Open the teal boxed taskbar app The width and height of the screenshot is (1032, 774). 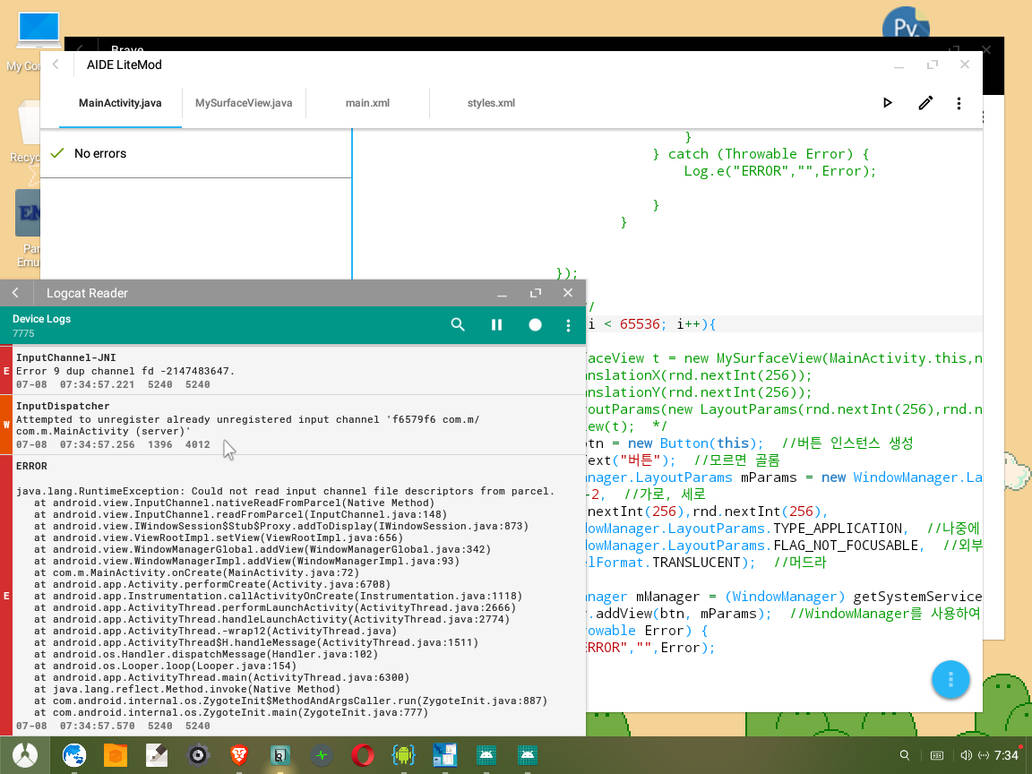pos(280,755)
